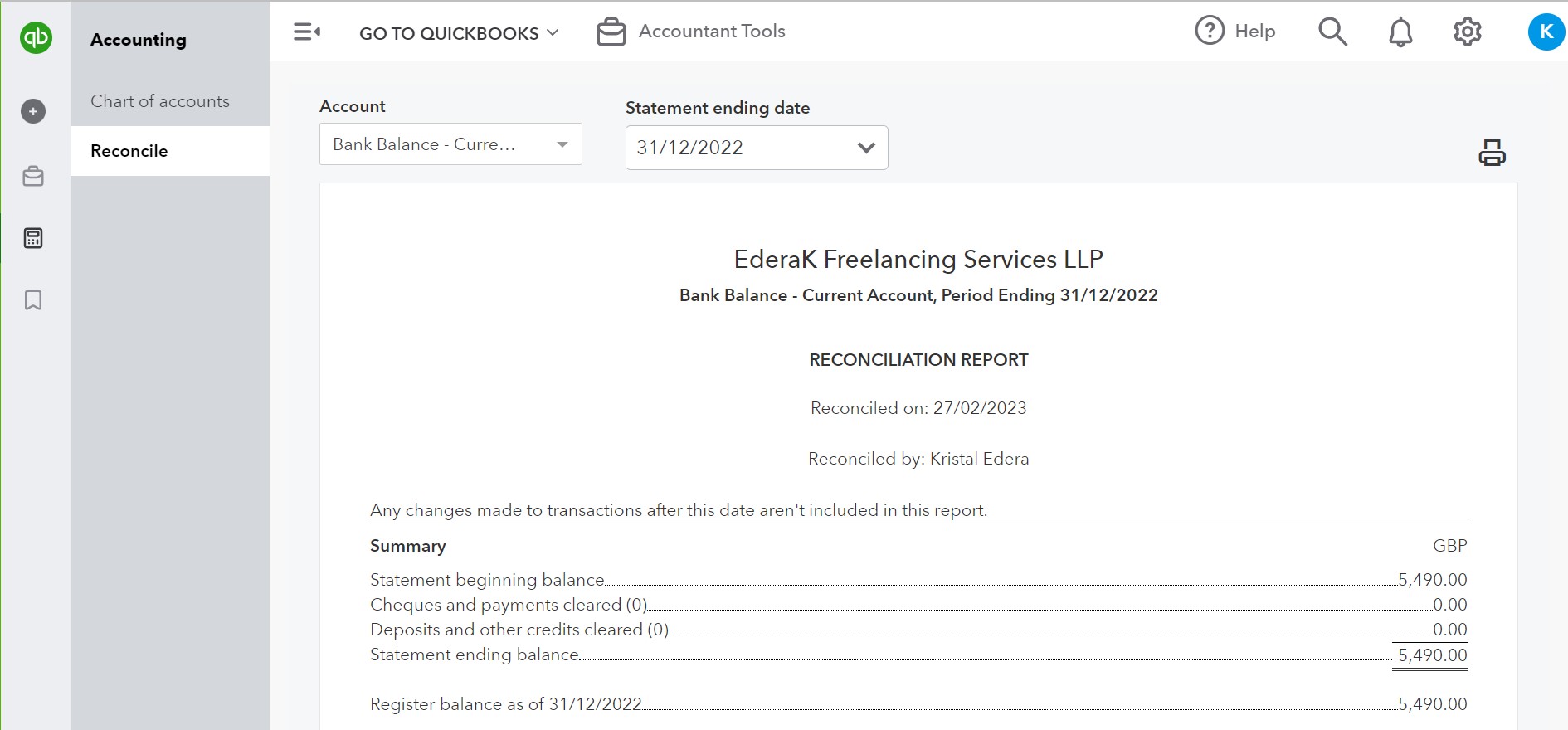Click the QuickBooks logo icon
Screen dimensions: 1568x730
coord(36,37)
